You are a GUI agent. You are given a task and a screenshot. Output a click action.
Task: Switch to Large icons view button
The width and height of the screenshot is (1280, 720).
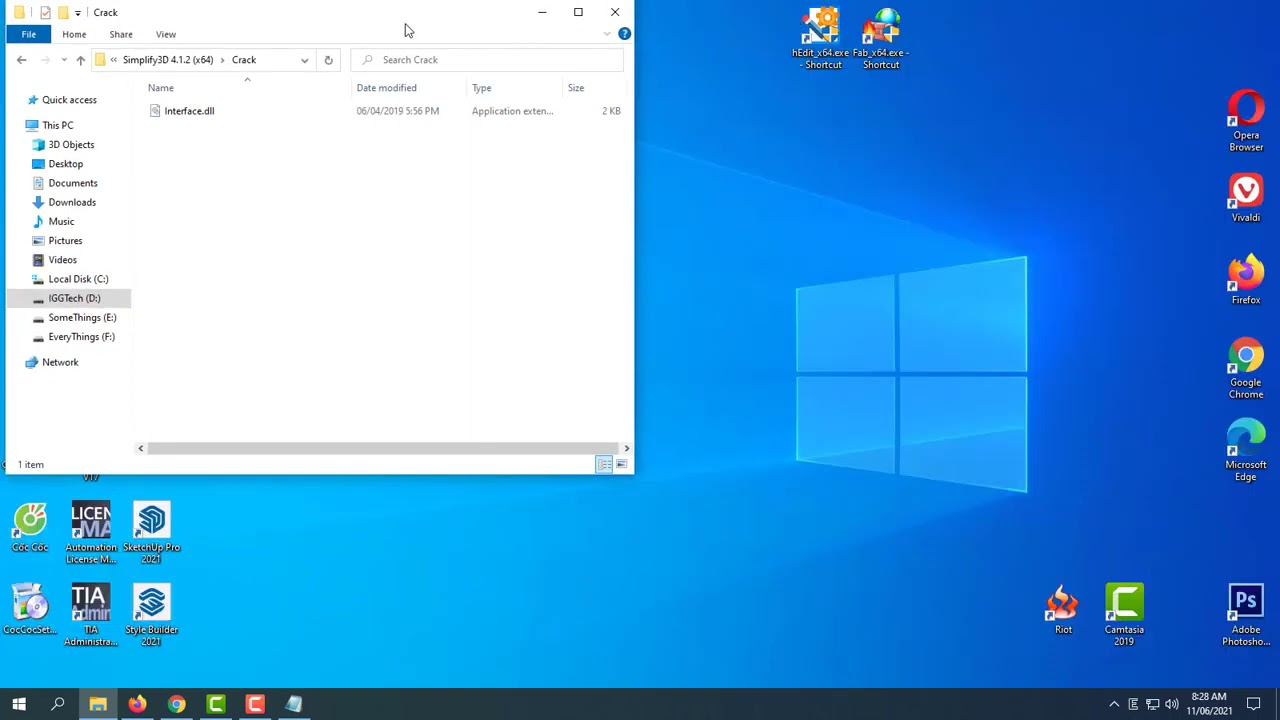(621, 464)
